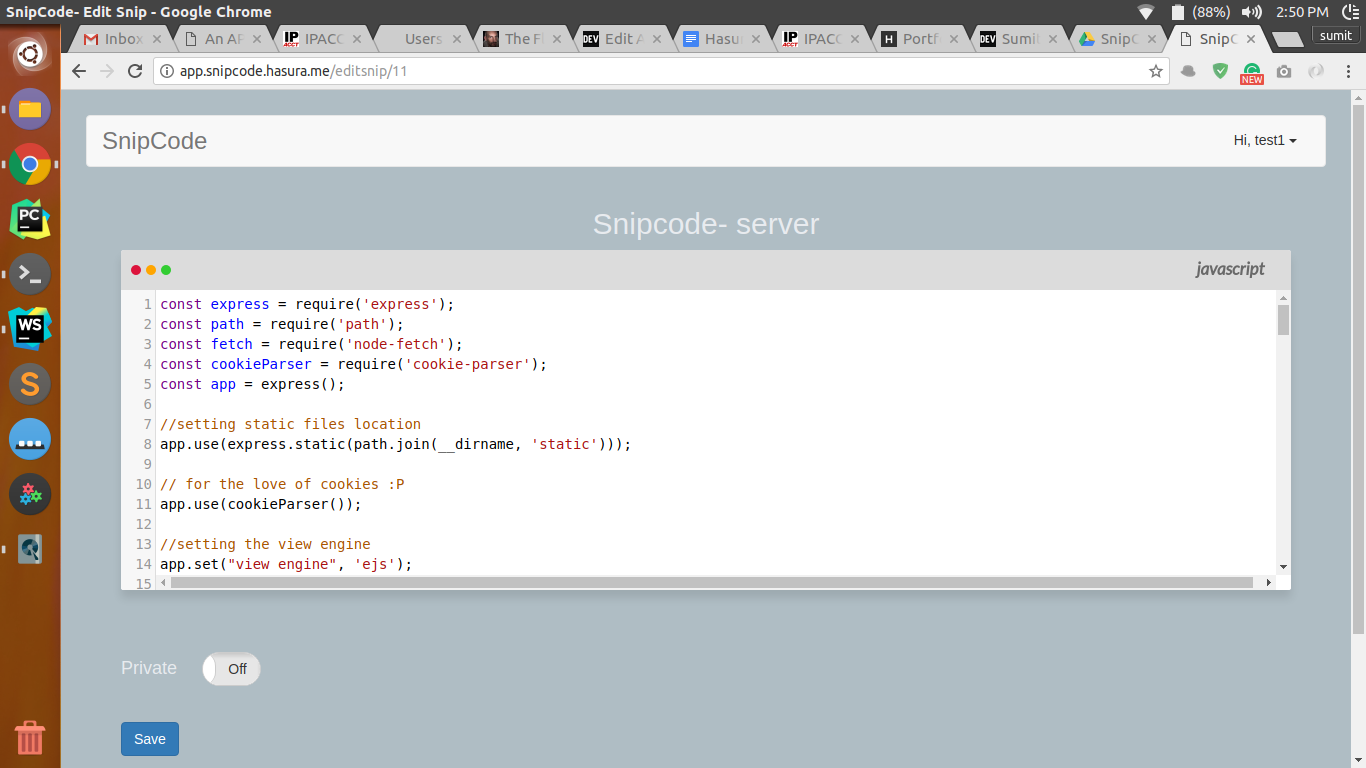Open the colored gears app in dock
Image resolution: width=1366 pixels, height=768 pixels.
tap(30, 493)
